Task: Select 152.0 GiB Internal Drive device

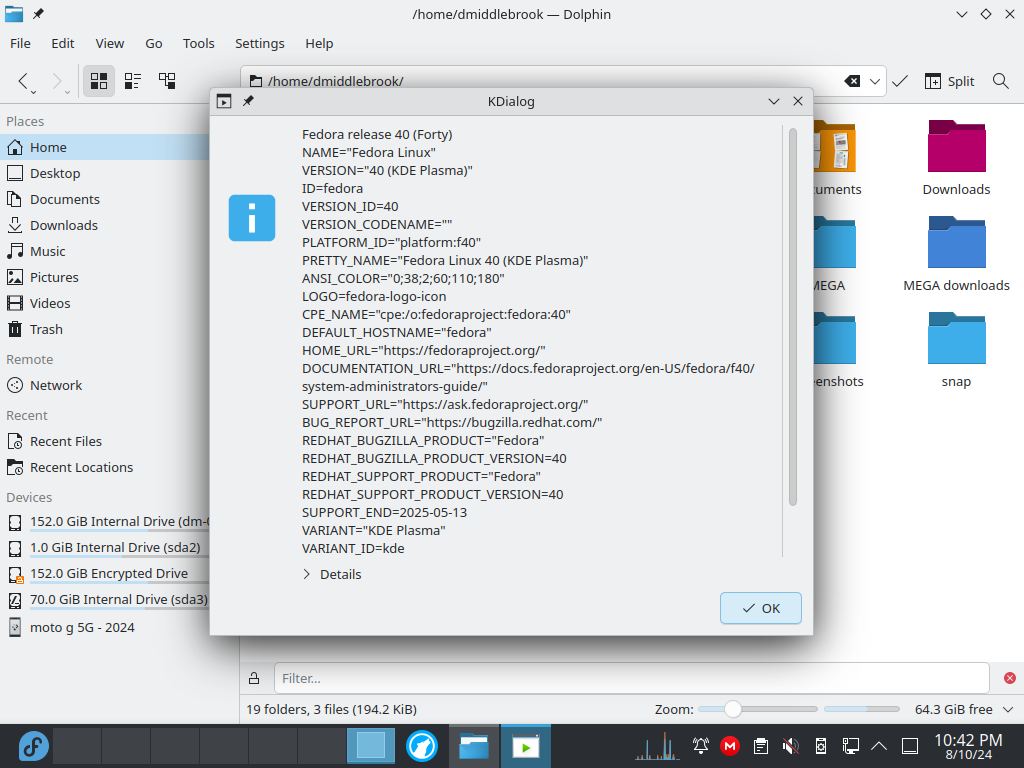Action: [106, 522]
